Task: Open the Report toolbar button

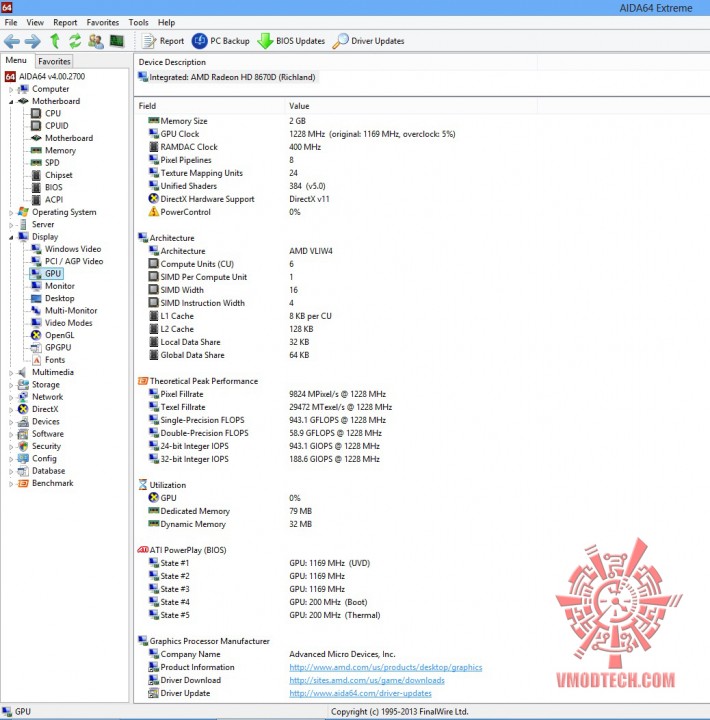Action: (x=163, y=41)
